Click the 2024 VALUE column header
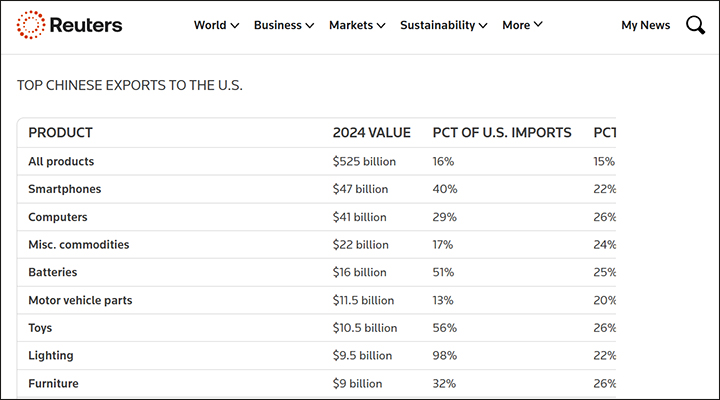 pyautogui.click(x=371, y=133)
